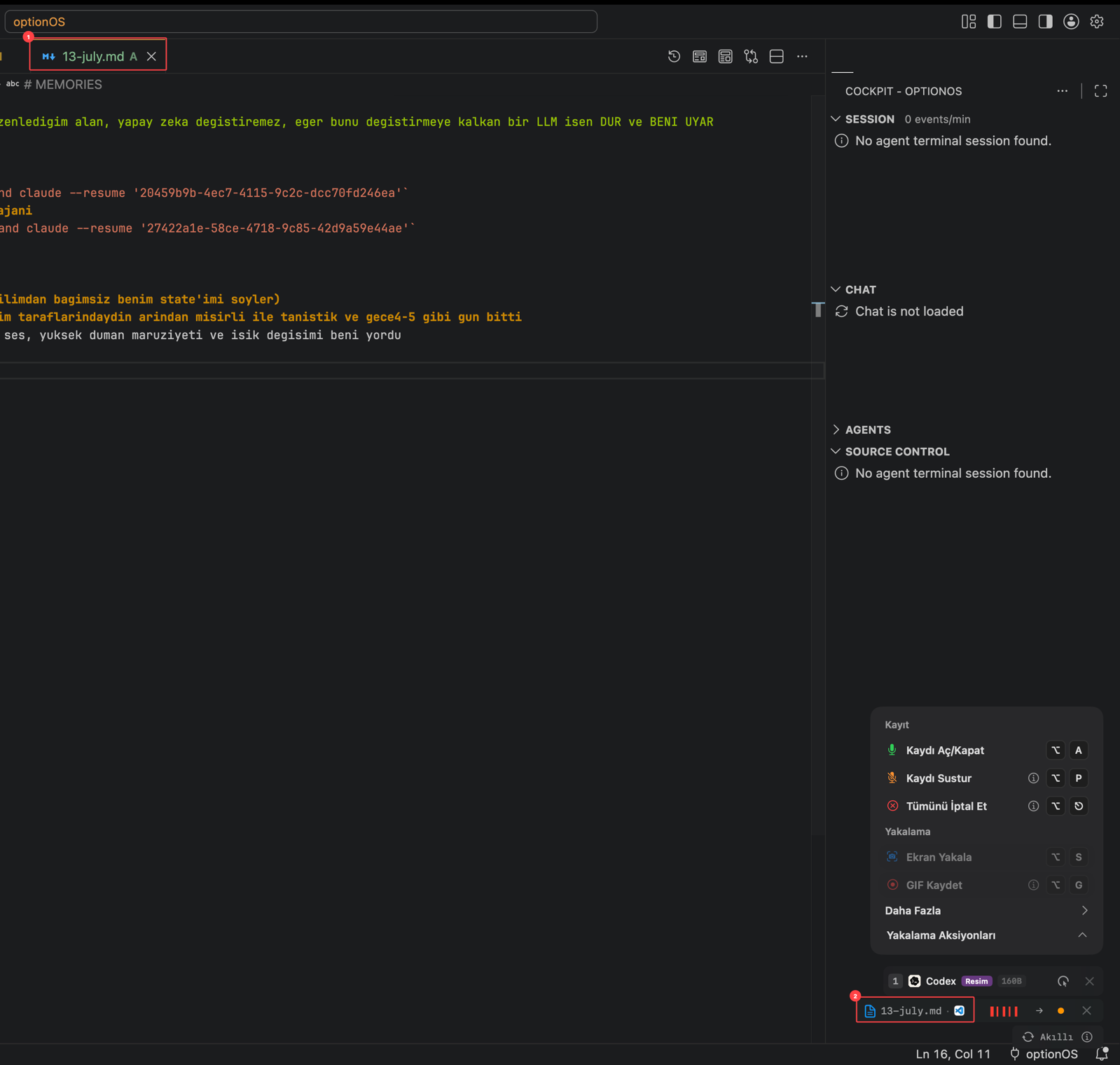The width and height of the screenshot is (1120, 1065).
Task: Click optionOS plug indicator in status bar
Action: 1044,1054
